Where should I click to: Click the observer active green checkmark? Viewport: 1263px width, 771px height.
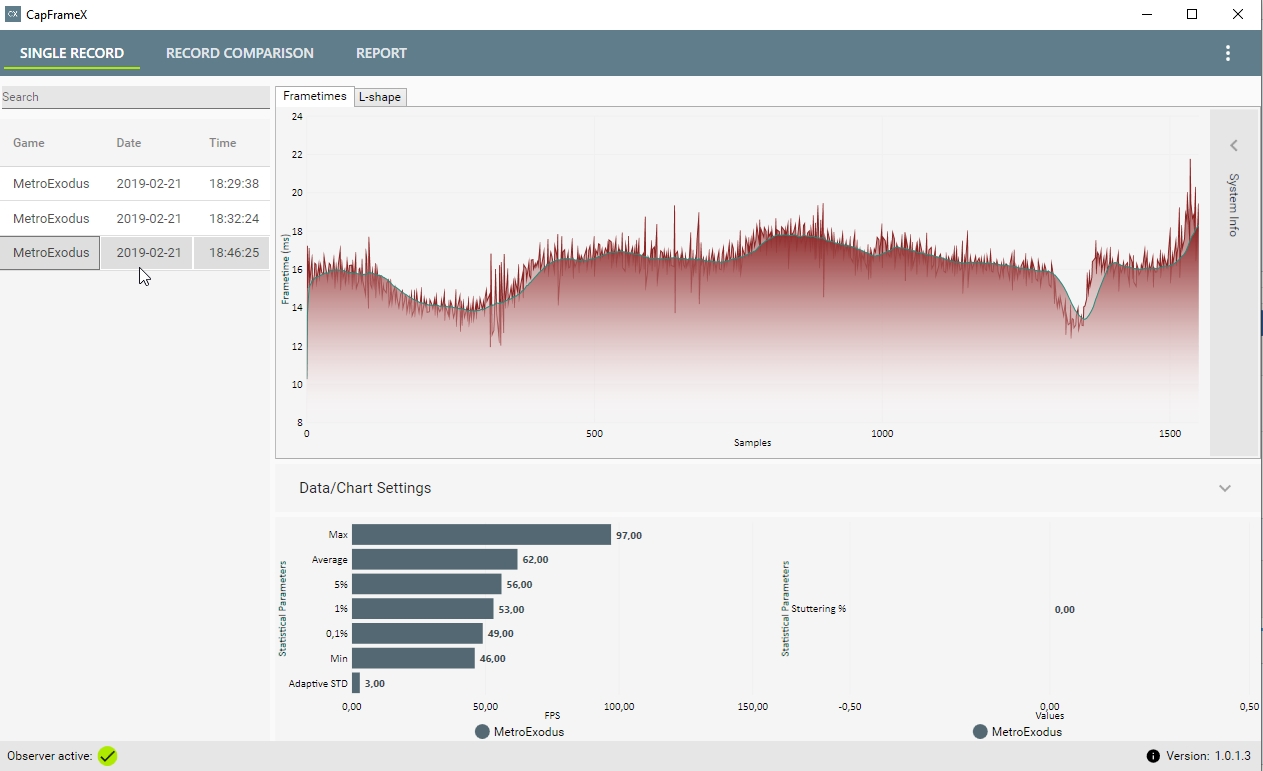[107, 756]
